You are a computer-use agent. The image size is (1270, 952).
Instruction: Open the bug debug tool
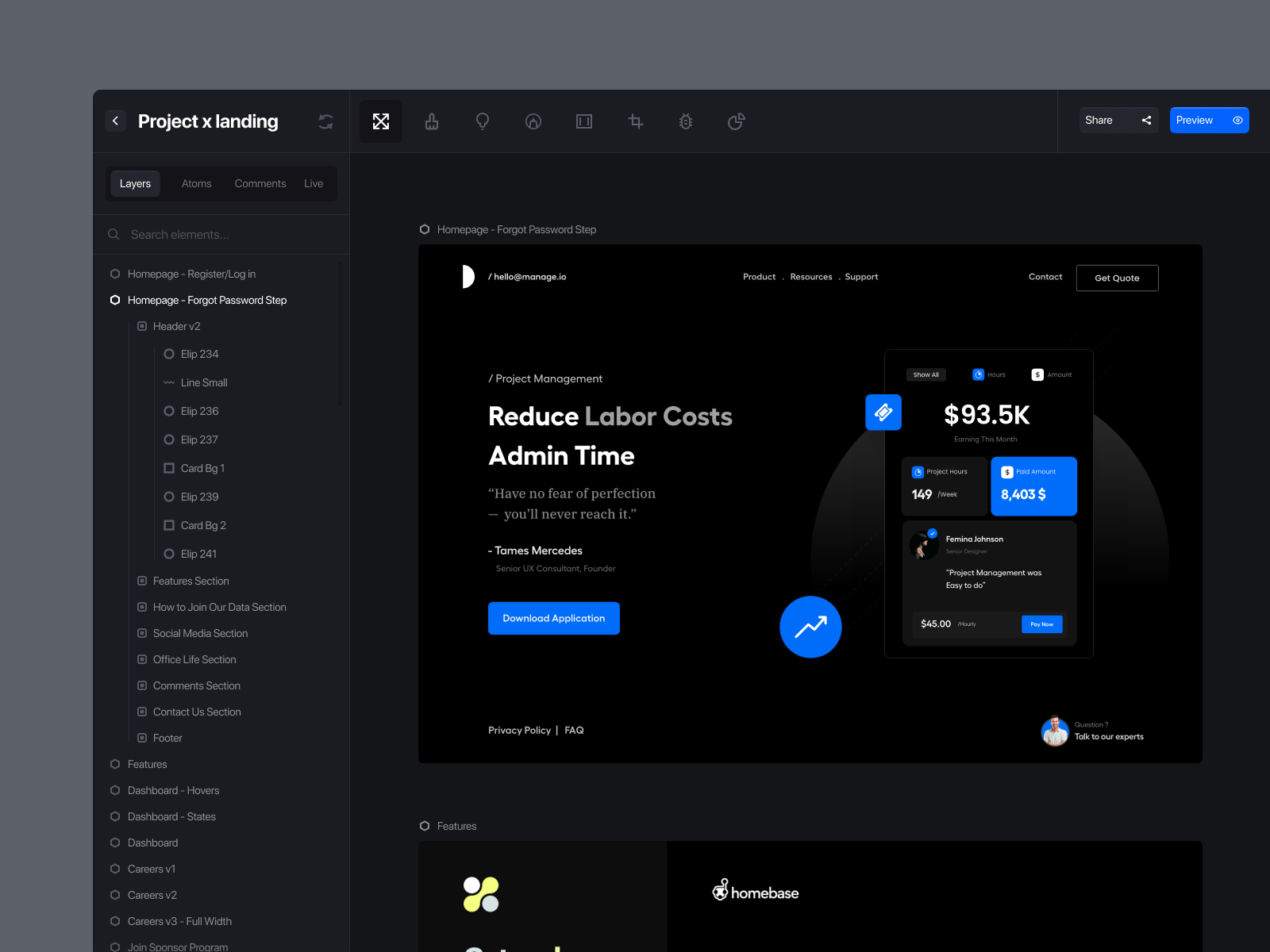(x=686, y=121)
